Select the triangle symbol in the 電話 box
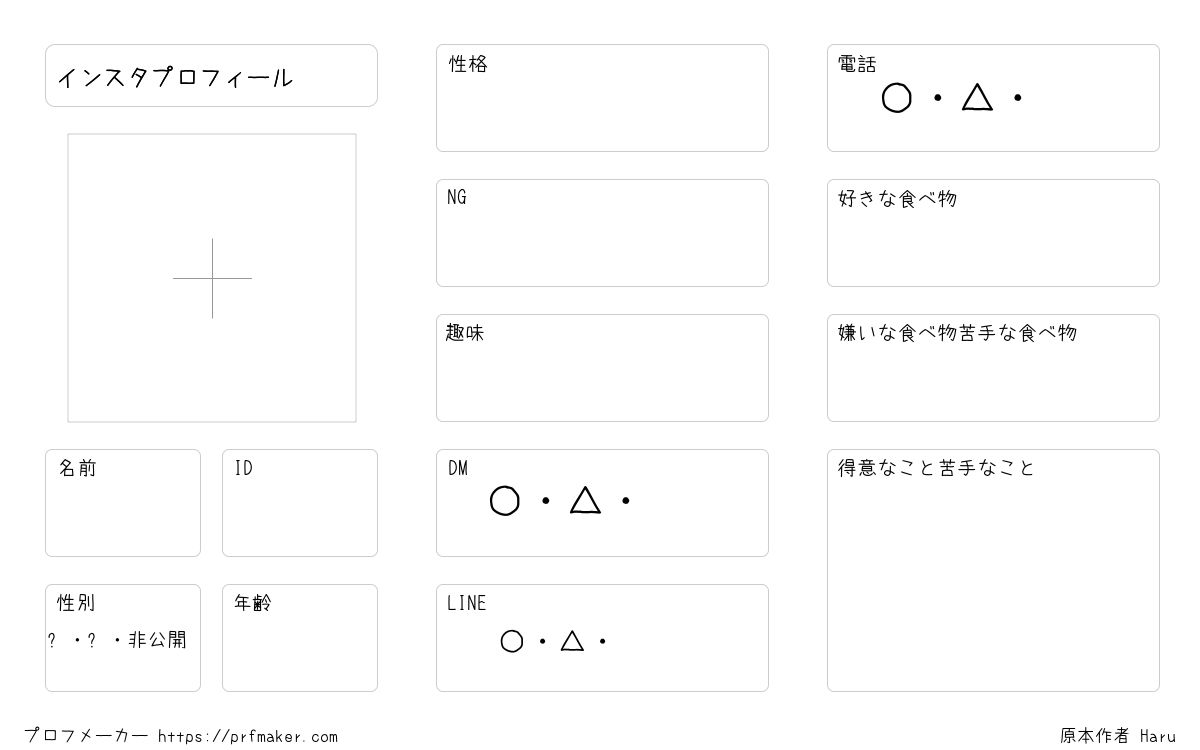1200x750 pixels. point(977,97)
